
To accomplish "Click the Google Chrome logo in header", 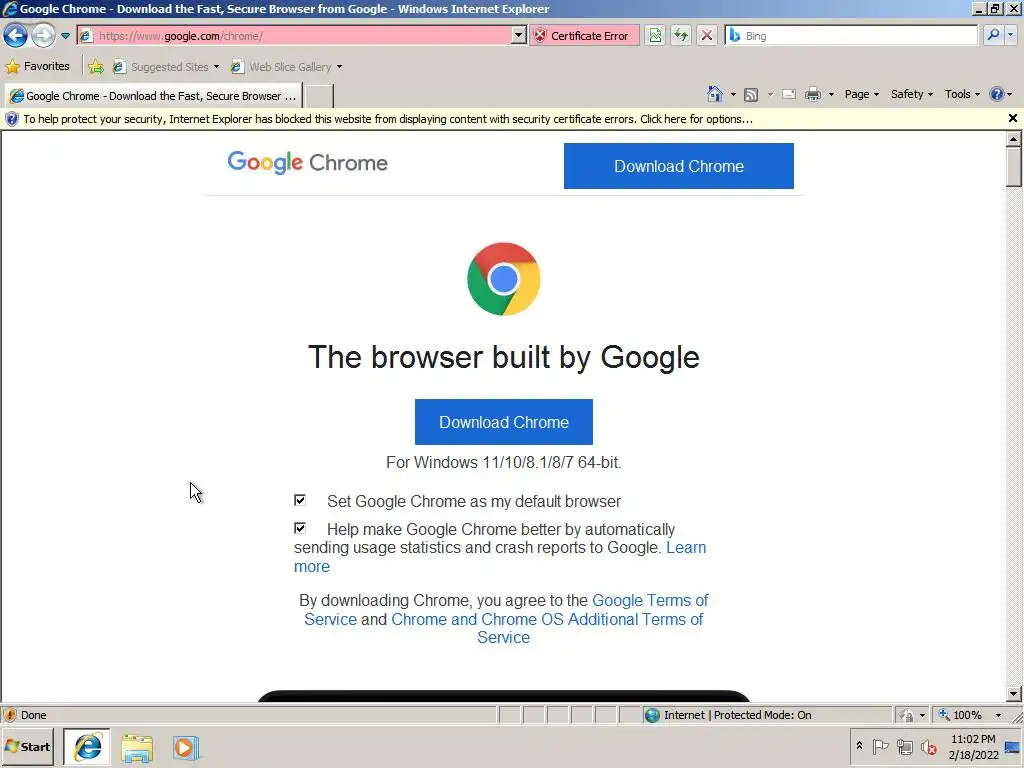I will tap(308, 163).
